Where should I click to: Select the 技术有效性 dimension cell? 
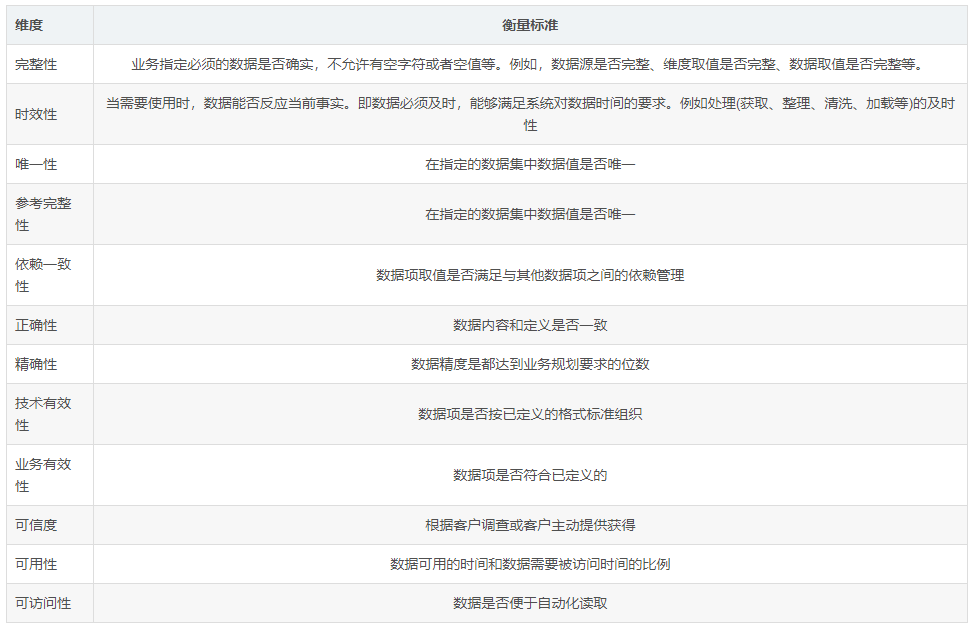(50, 414)
